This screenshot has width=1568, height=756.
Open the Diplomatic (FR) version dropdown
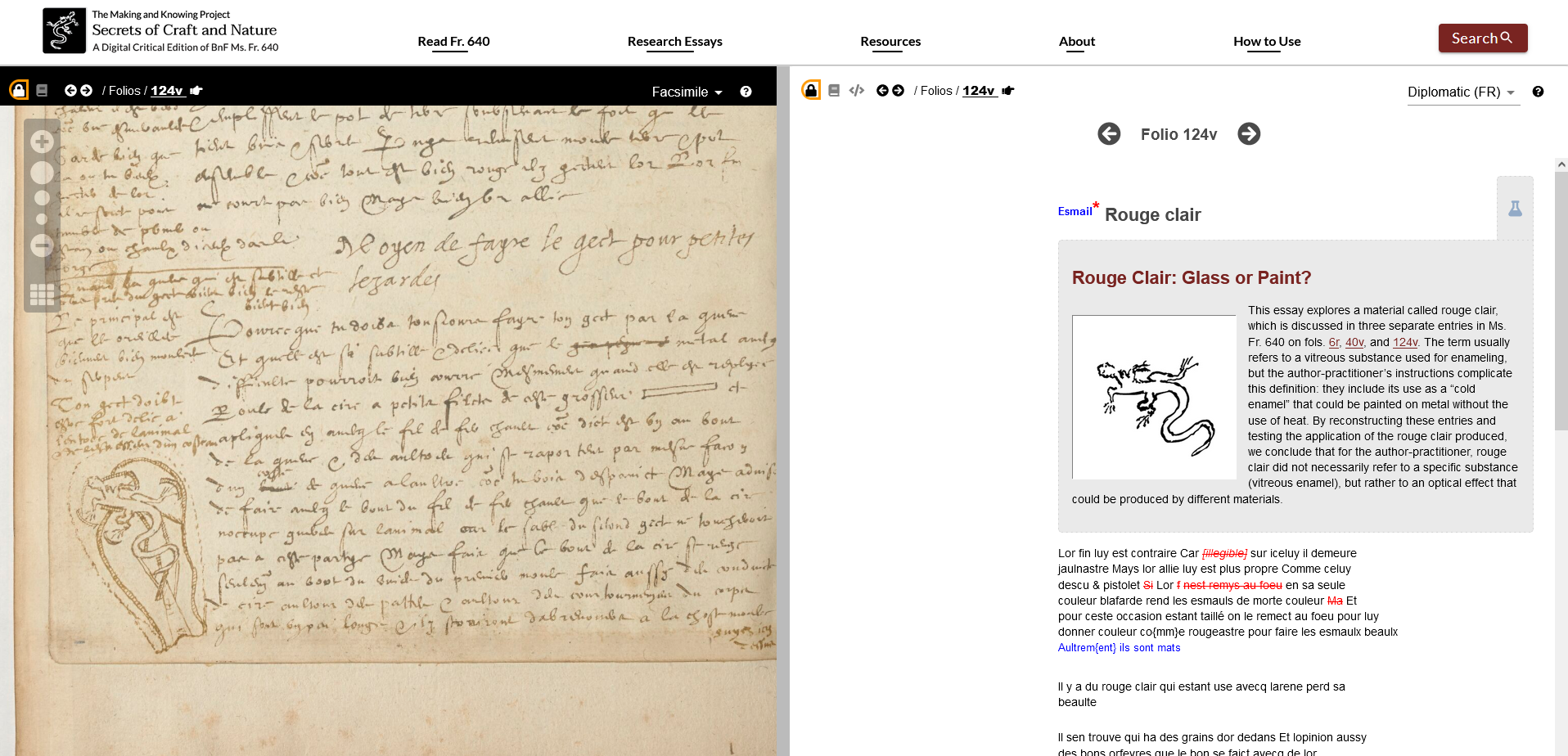[1462, 92]
